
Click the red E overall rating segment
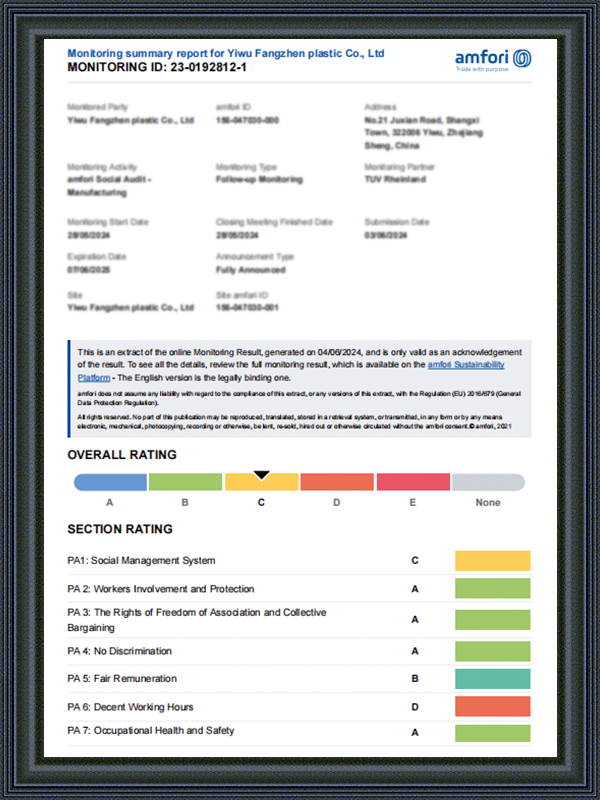[413, 482]
